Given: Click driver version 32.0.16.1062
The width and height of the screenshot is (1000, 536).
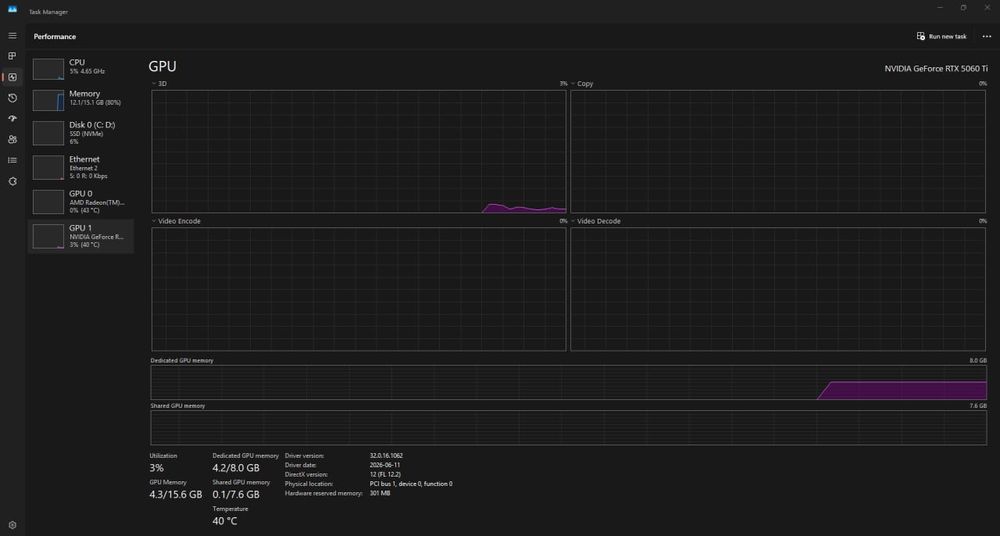Looking at the screenshot, I should pyautogui.click(x=386, y=456).
